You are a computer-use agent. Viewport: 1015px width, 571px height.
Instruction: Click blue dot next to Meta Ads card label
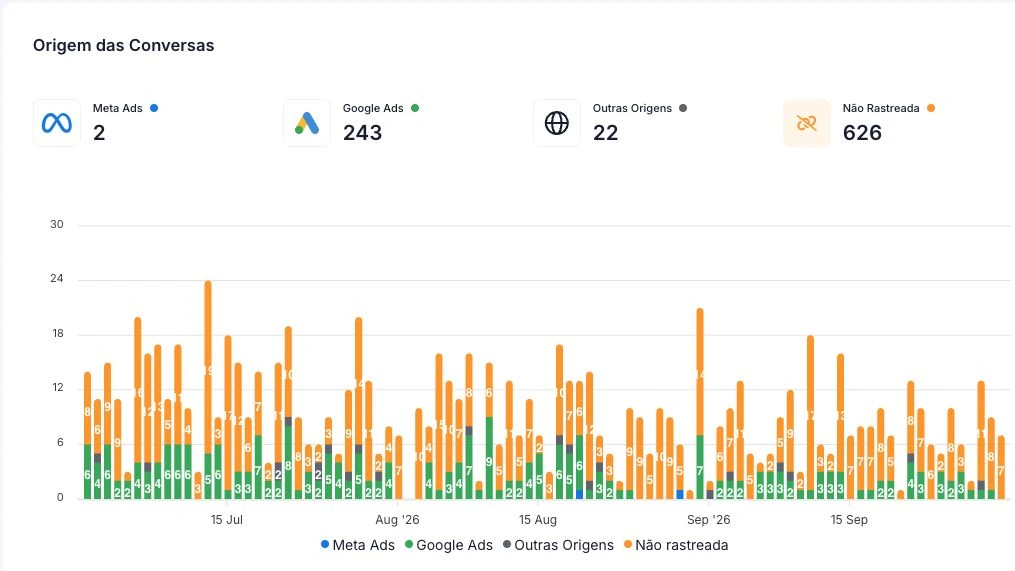[154, 108]
